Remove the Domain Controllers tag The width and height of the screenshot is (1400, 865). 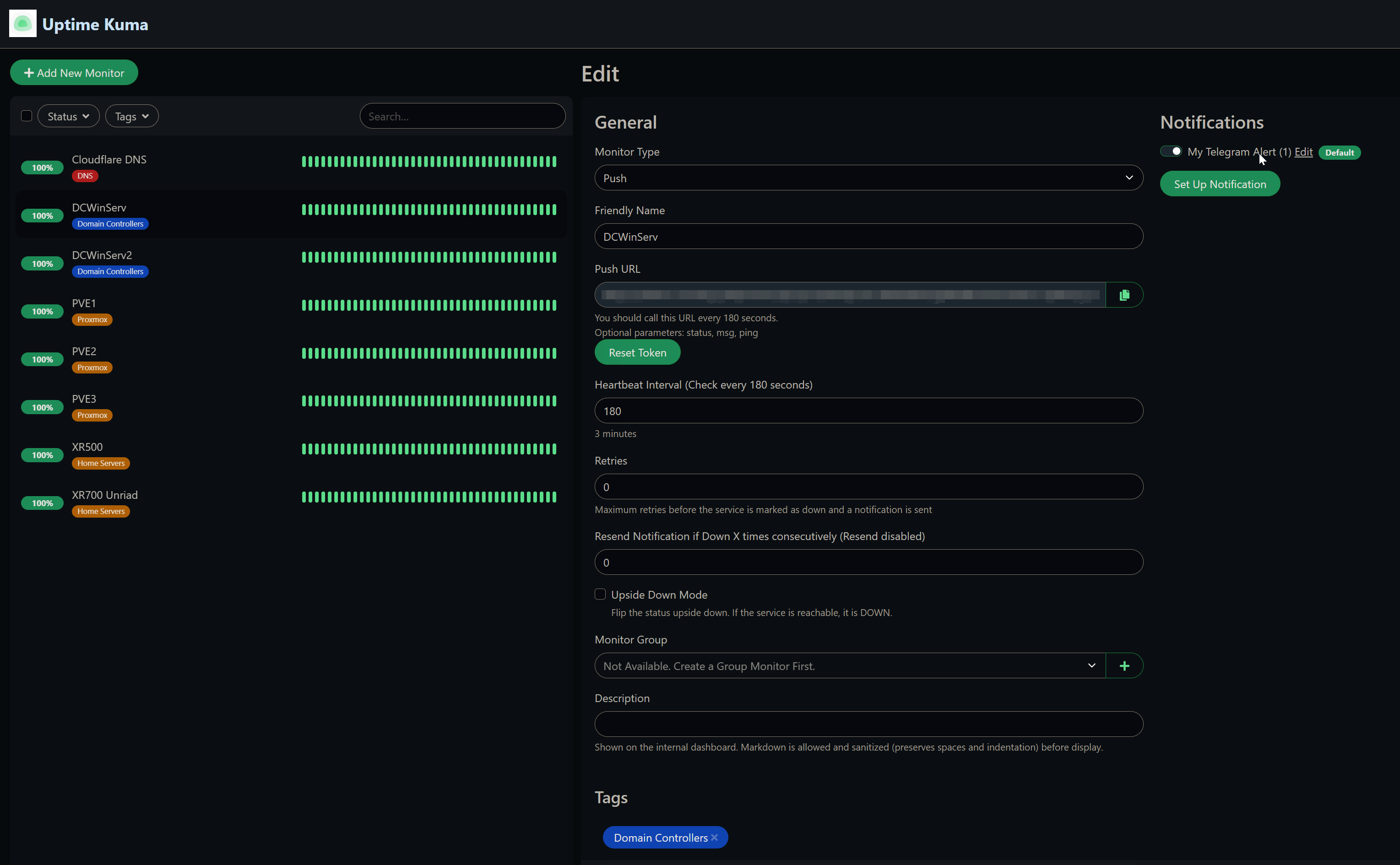click(716, 837)
